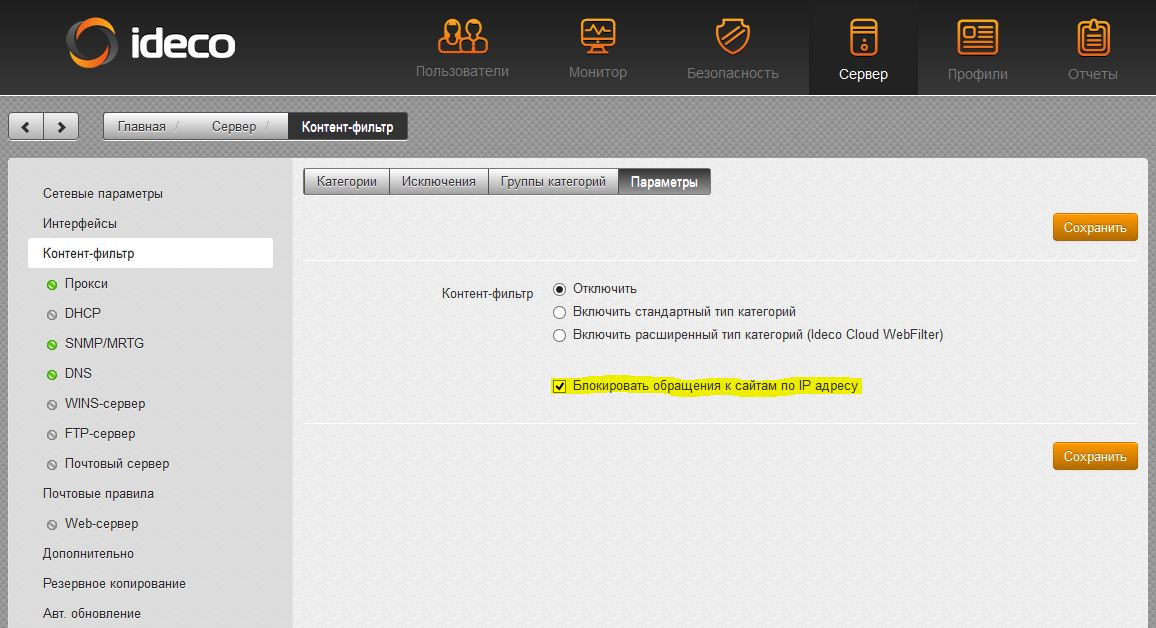Select Включить стандартный тип категорий option
This screenshot has width=1156, height=628.
click(560, 313)
